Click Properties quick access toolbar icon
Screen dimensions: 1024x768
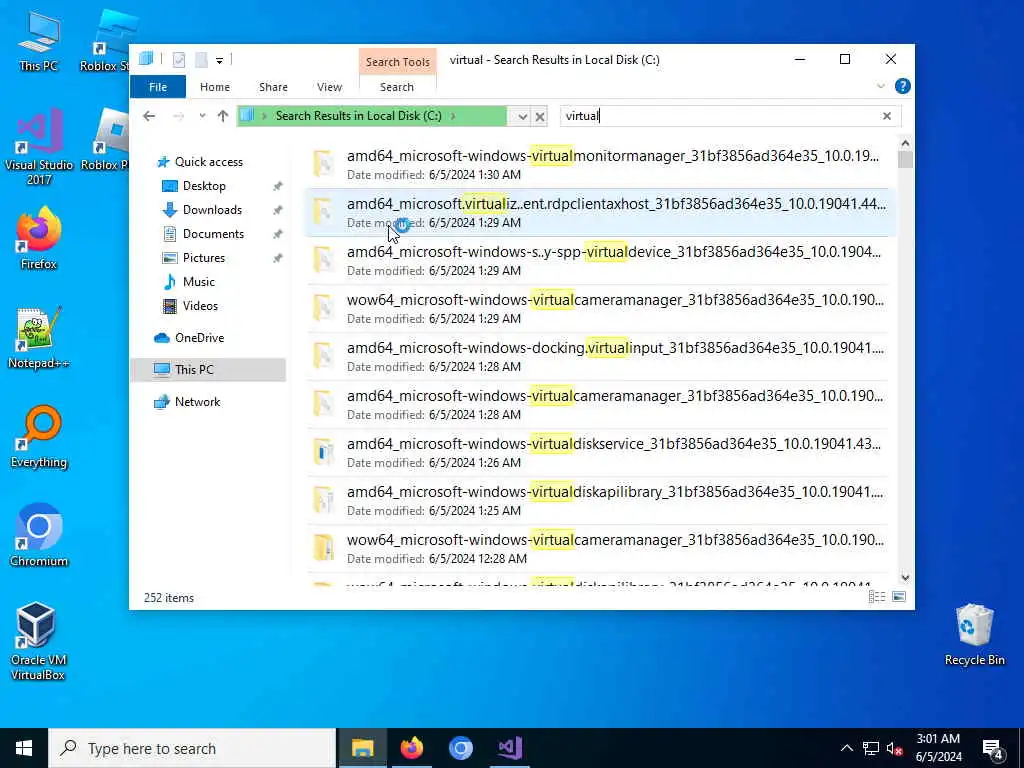[178, 60]
